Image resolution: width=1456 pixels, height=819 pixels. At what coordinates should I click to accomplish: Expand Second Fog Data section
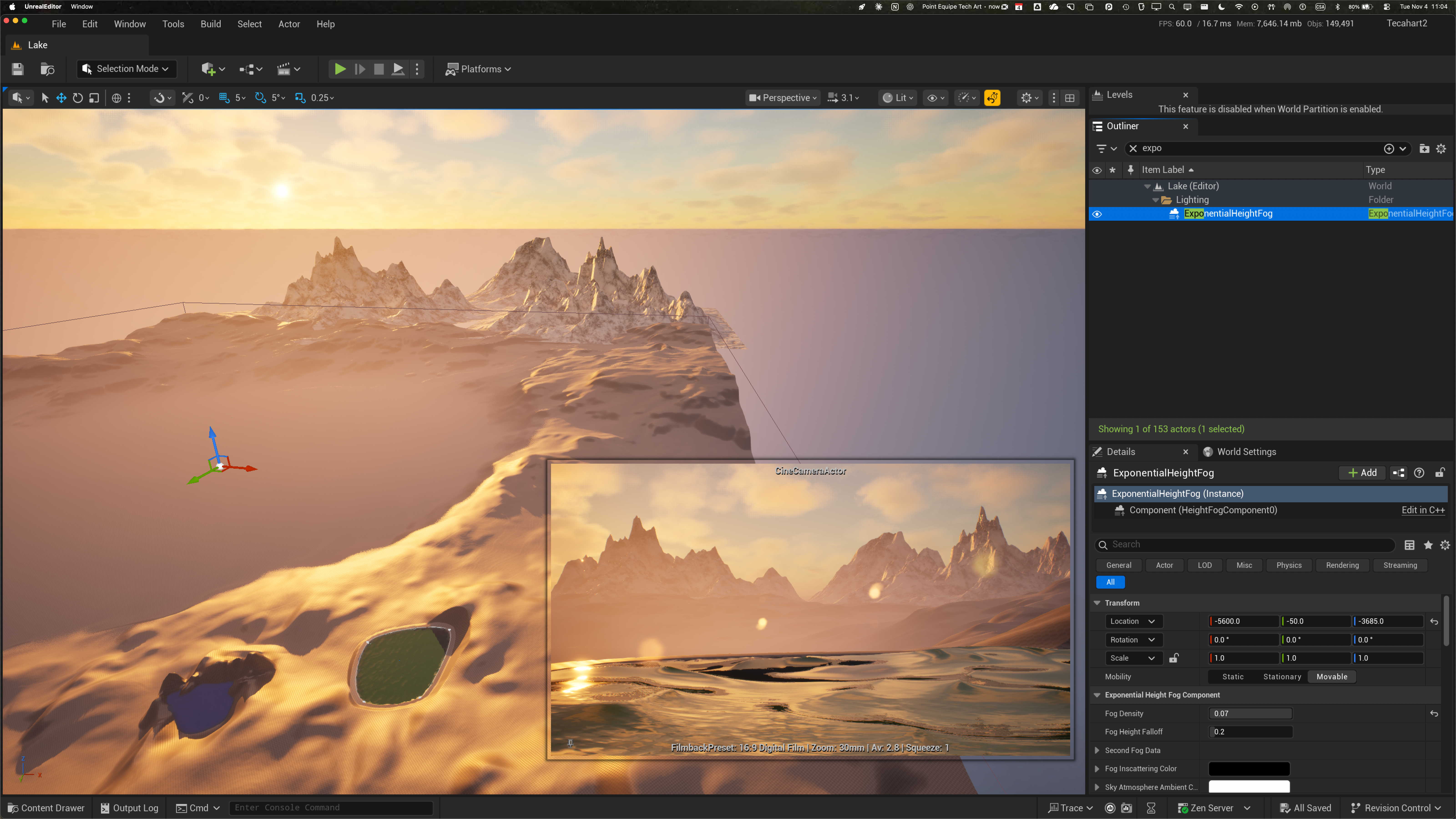tap(1097, 751)
